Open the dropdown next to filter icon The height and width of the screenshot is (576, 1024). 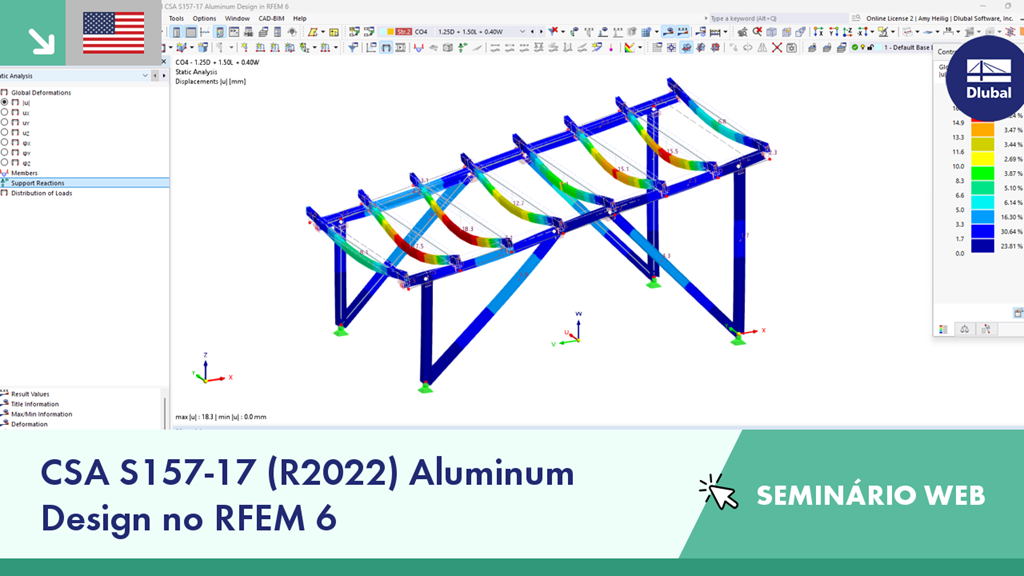pos(563,31)
